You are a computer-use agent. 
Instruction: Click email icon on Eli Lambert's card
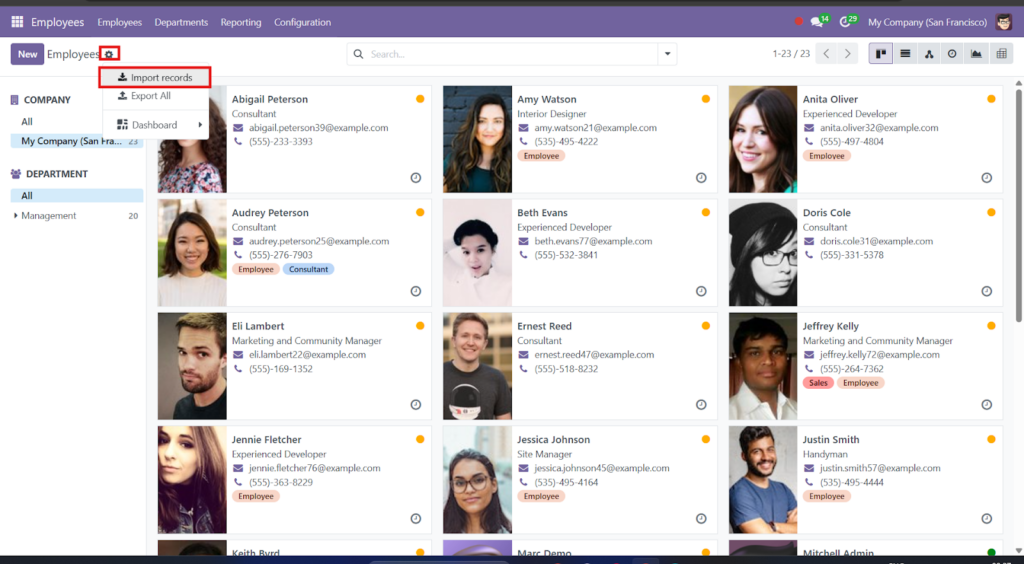pyautogui.click(x=238, y=354)
